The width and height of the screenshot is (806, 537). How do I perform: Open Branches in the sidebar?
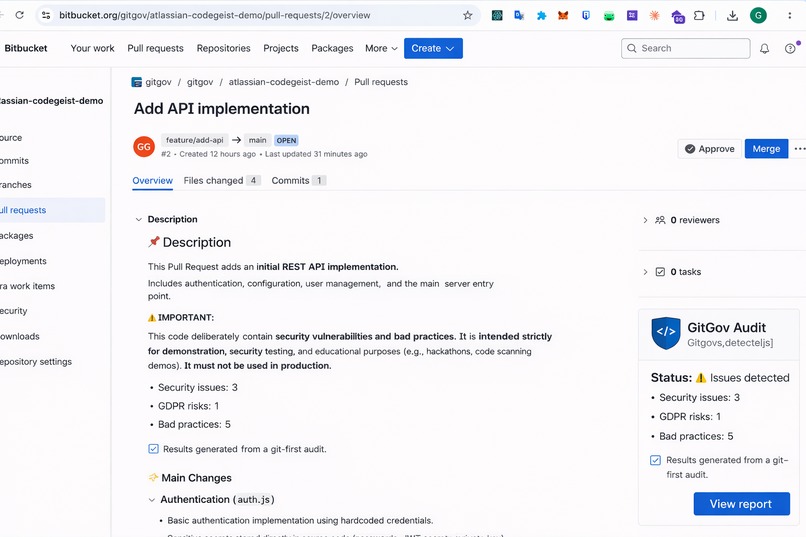coord(15,184)
